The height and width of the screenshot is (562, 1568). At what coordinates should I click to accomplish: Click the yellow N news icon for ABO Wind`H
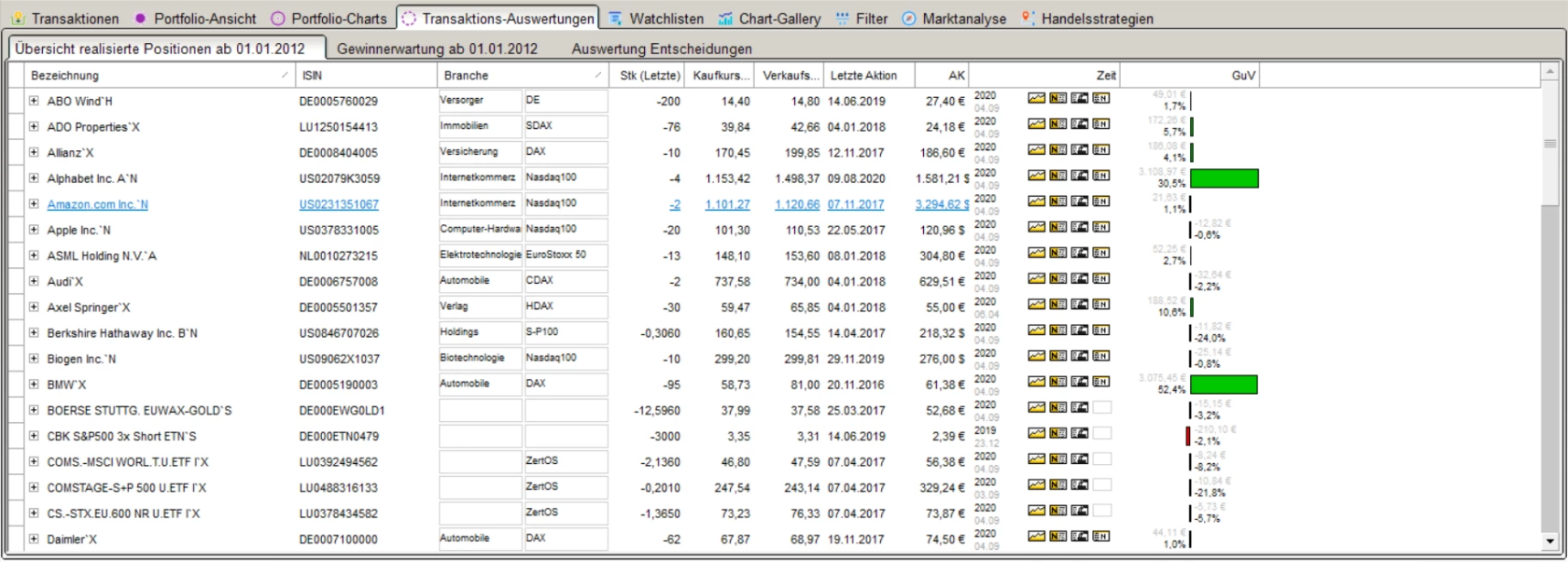tap(1058, 98)
